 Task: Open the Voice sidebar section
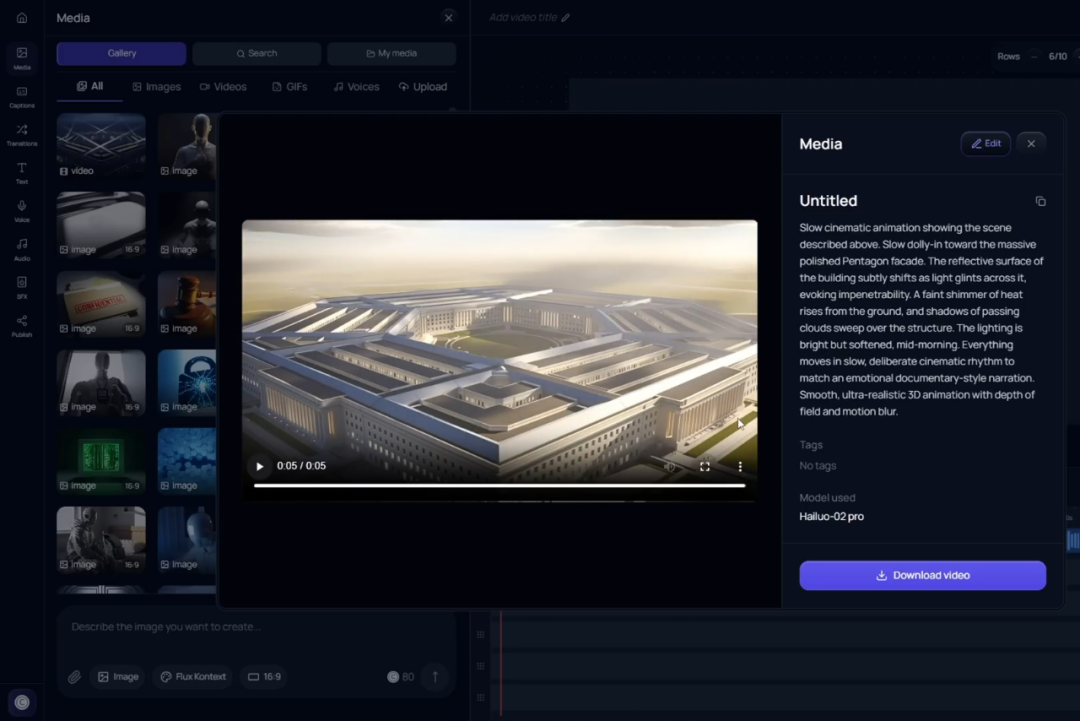(21, 211)
